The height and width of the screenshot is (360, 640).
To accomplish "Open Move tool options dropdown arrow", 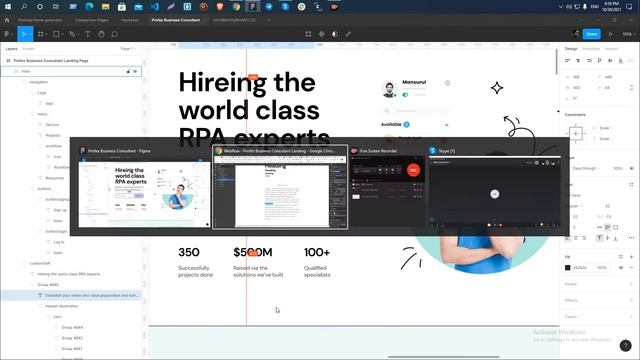I will coord(30,34).
